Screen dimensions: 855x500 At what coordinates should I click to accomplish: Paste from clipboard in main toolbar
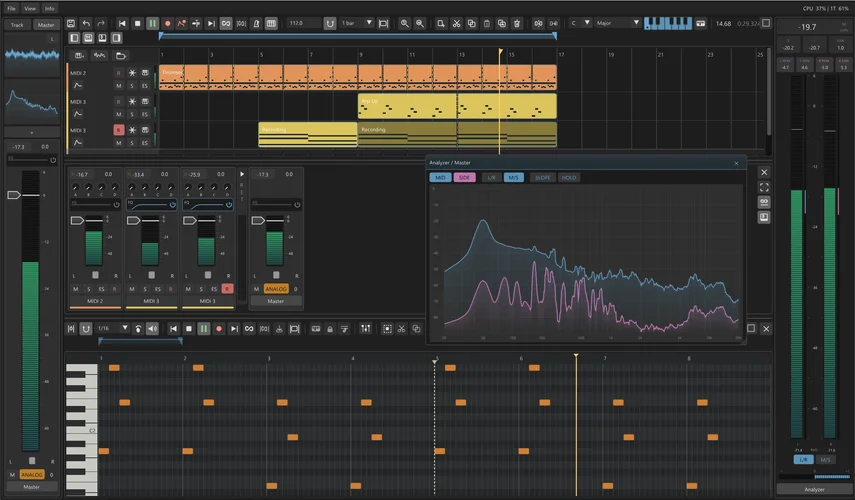coord(487,23)
